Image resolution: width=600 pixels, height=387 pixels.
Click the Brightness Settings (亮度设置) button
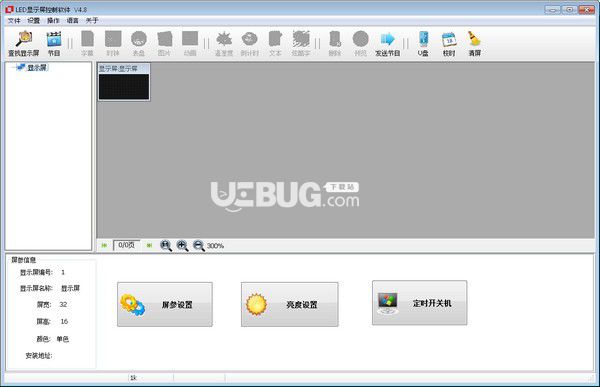point(290,305)
